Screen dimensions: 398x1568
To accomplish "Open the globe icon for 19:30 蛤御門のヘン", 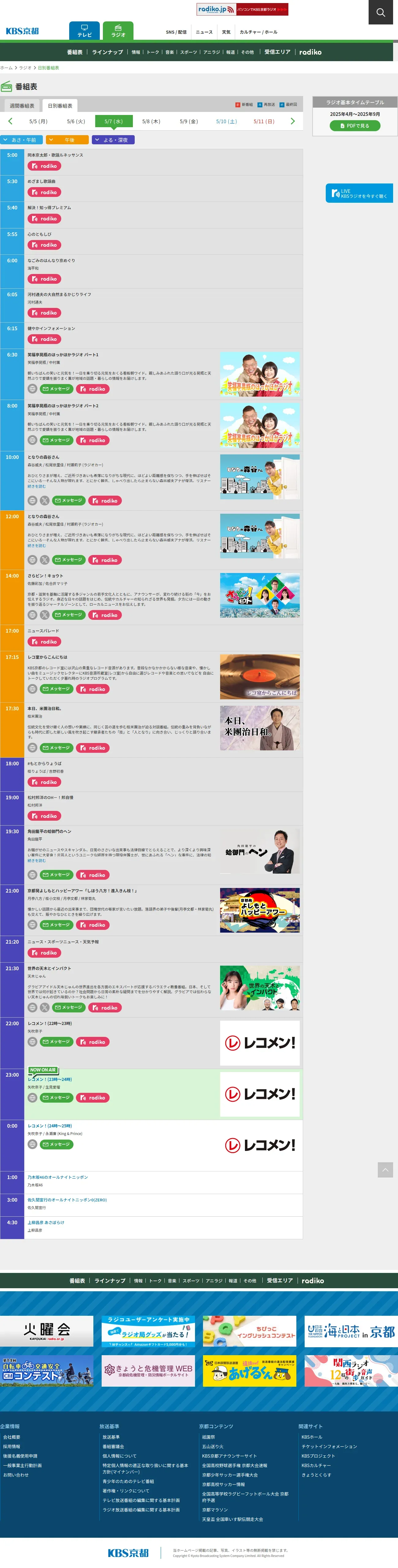I will coord(32,875).
